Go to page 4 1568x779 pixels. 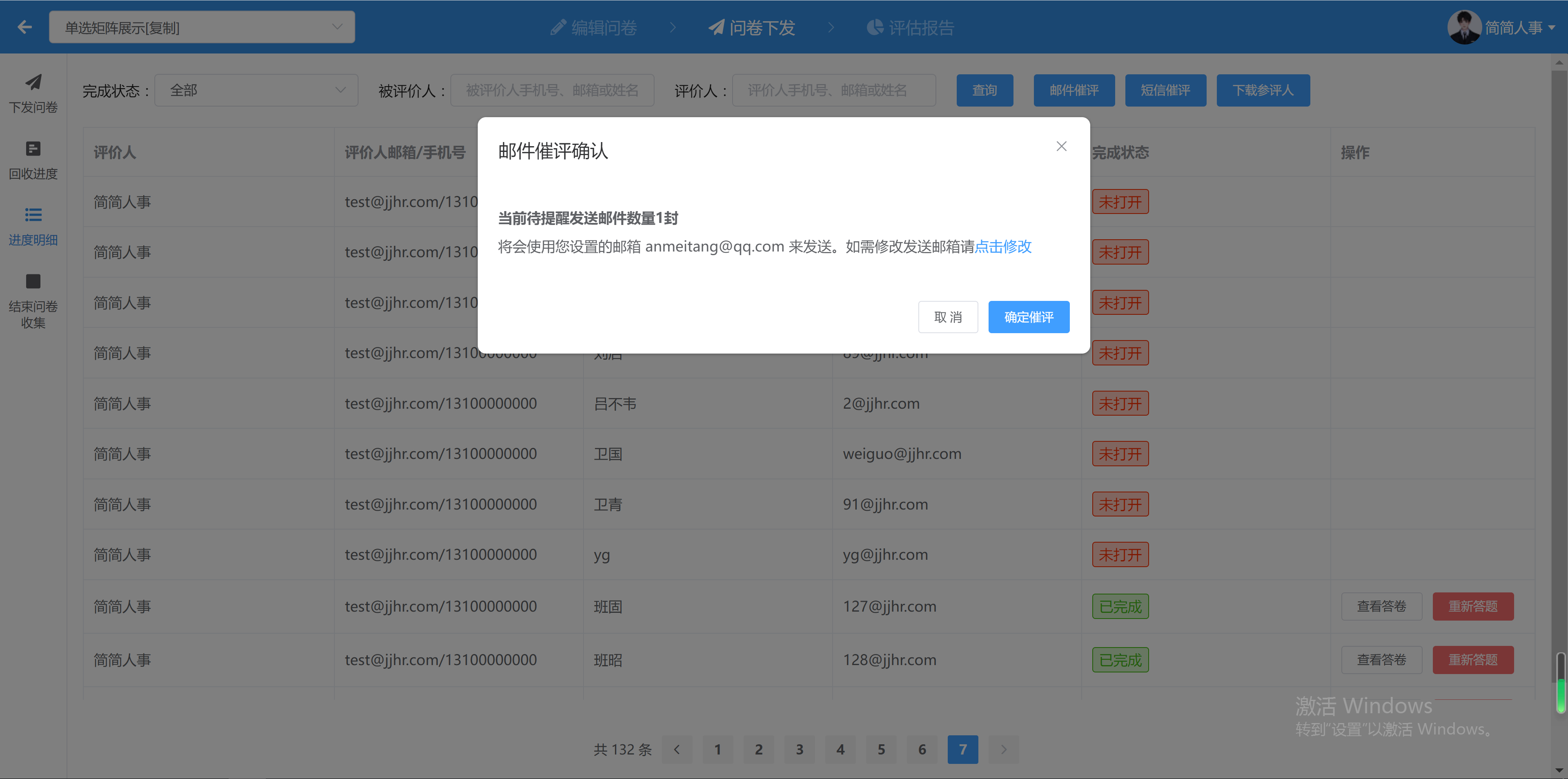[x=840, y=749]
